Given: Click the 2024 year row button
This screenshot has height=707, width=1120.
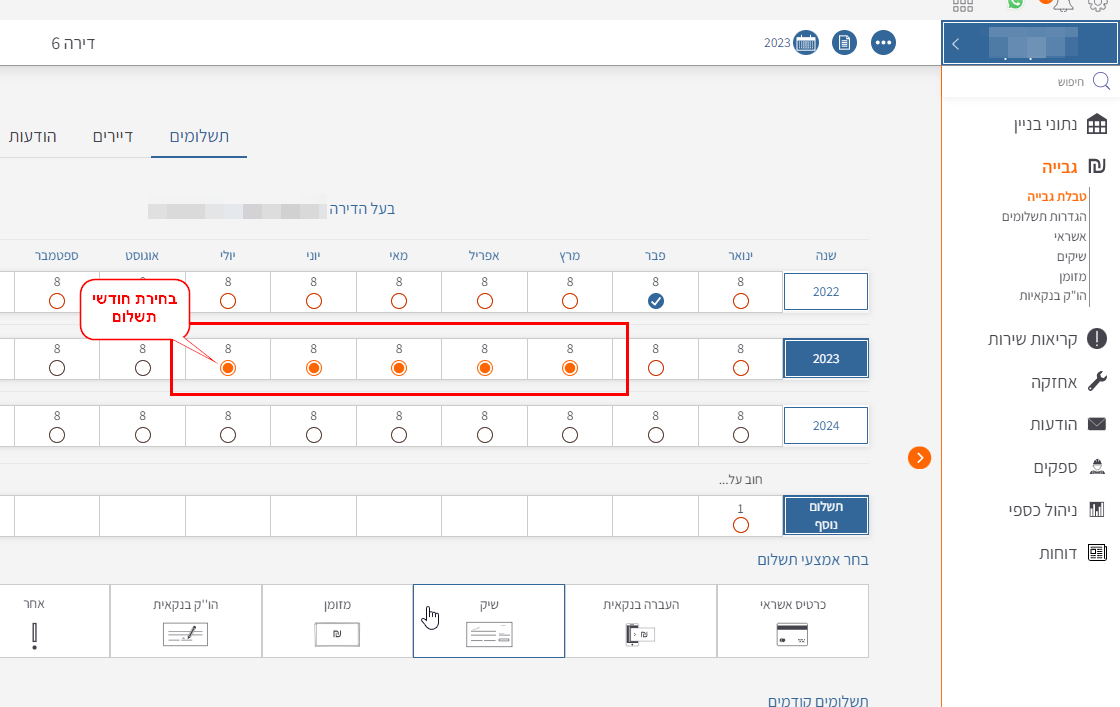Looking at the screenshot, I should point(826,425).
